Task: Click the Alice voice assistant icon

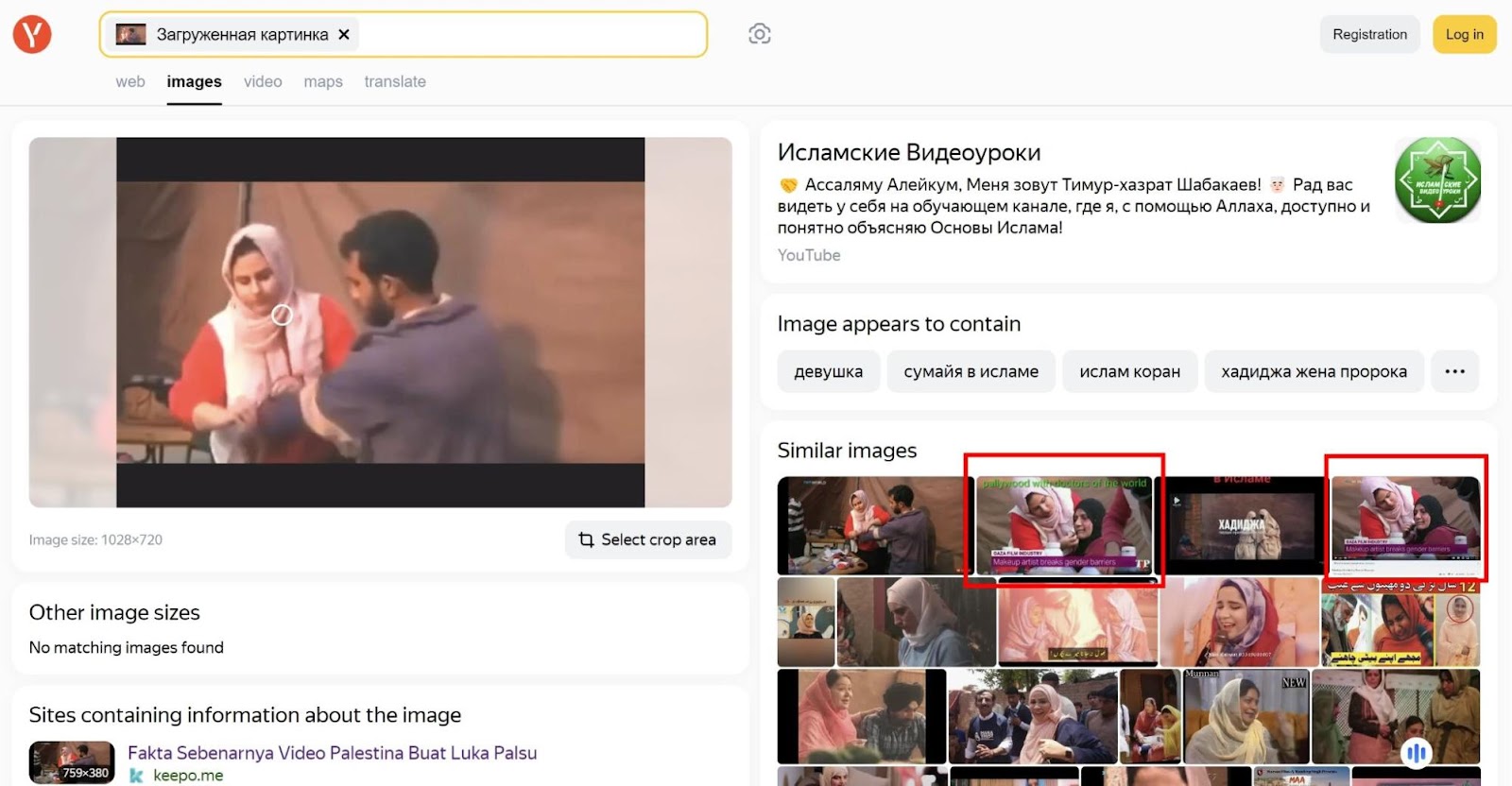Action: (1416, 752)
